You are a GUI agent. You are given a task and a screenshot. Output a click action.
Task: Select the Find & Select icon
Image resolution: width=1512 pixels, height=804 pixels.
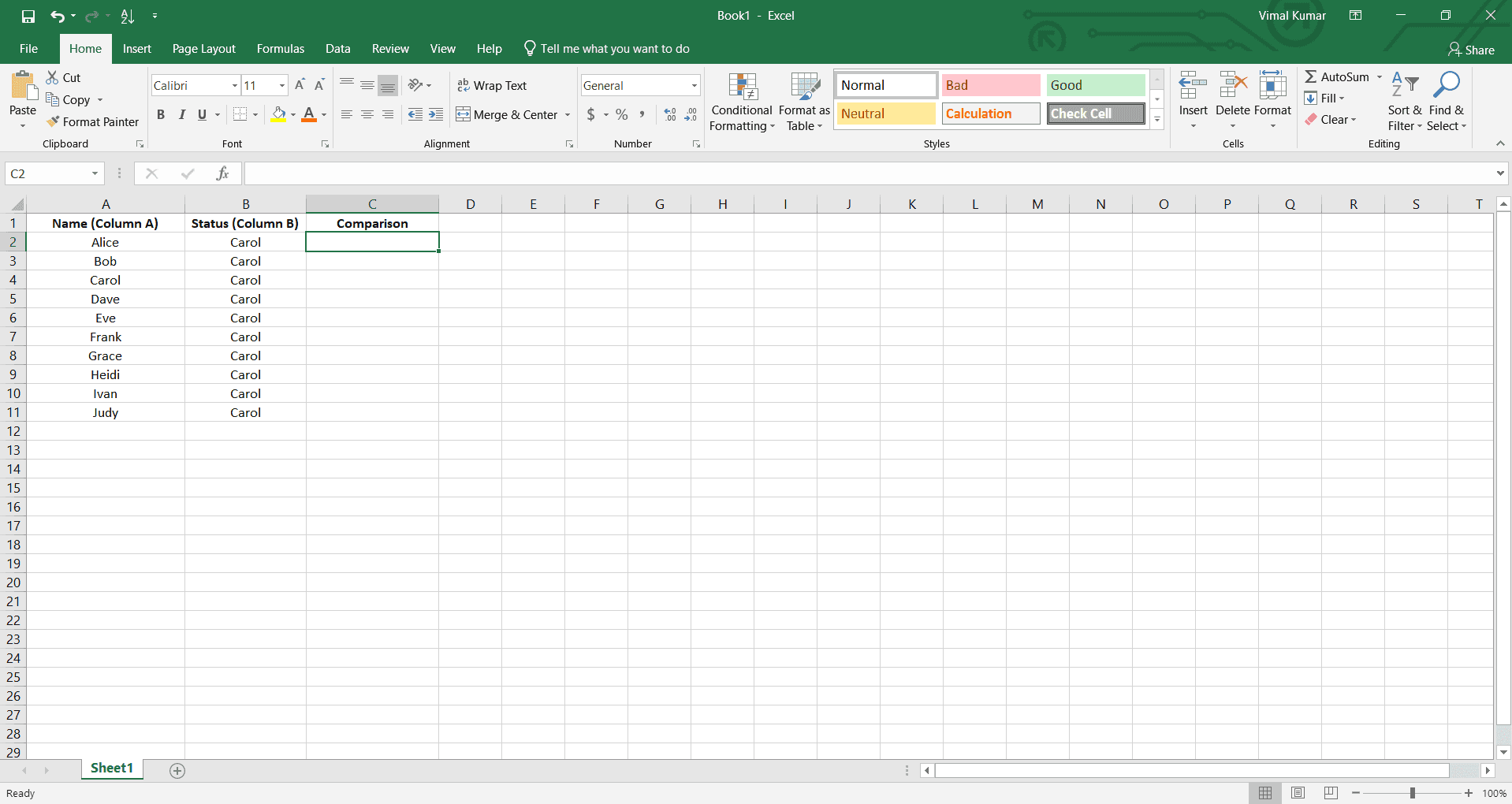[x=1447, y=101]
